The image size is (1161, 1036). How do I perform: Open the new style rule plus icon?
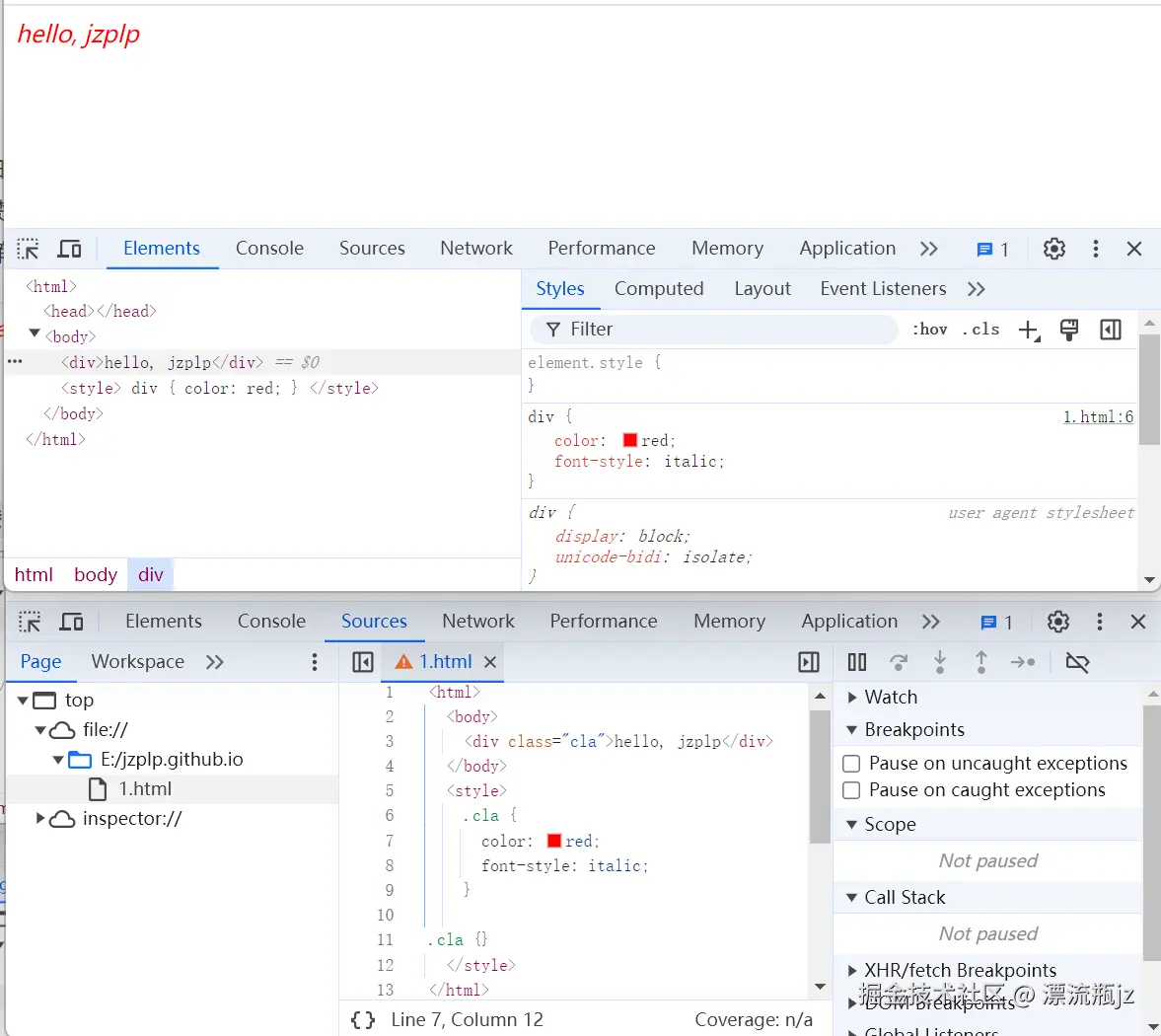tap(1029, 329)
